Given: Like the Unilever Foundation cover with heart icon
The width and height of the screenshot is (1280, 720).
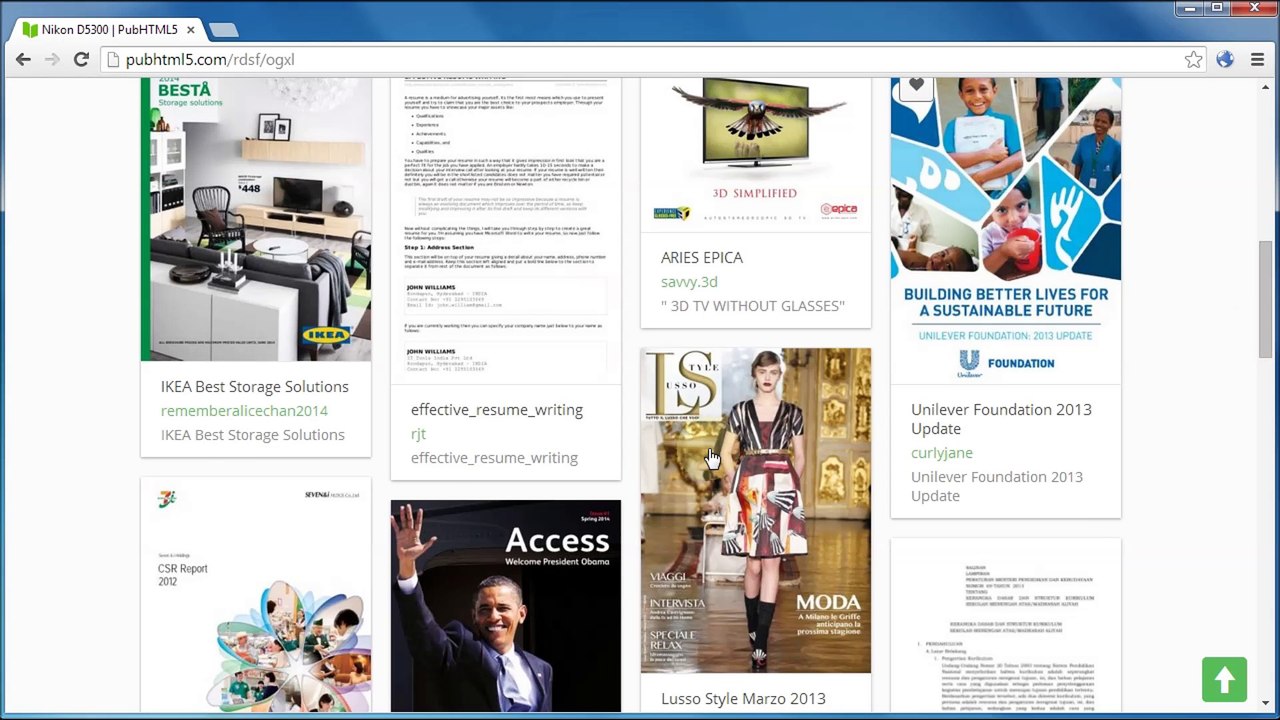Looking at the screenshot, I should tap(916, 86).
